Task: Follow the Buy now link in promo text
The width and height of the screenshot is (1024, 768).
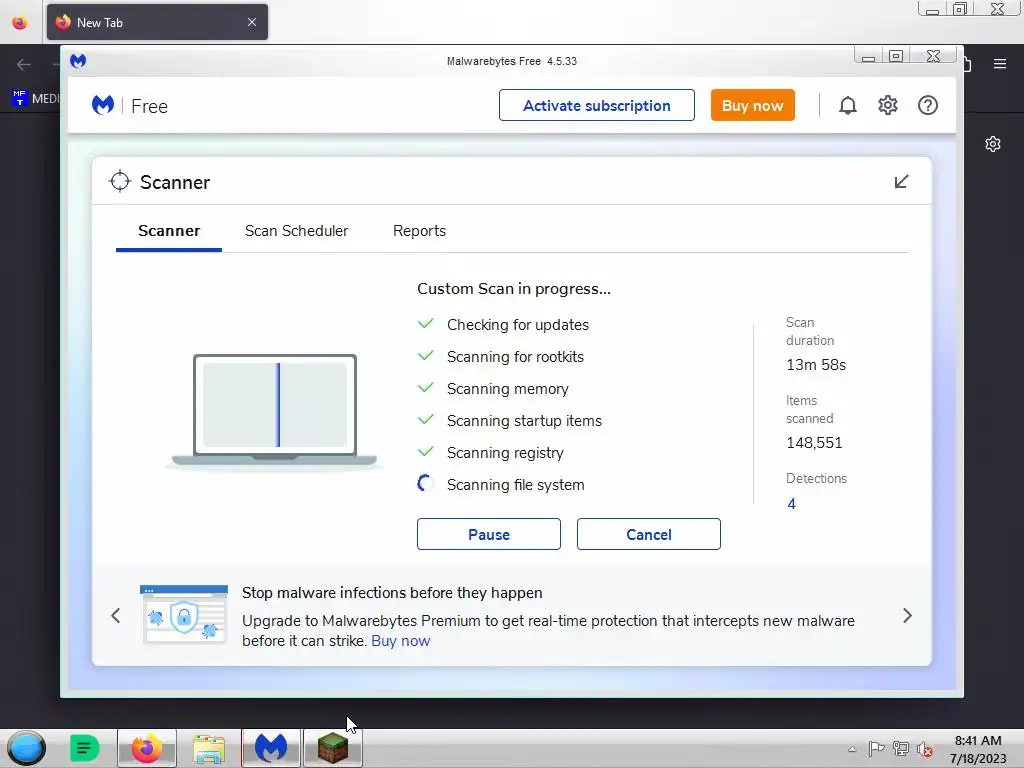Action: click(x=400, y=641)
